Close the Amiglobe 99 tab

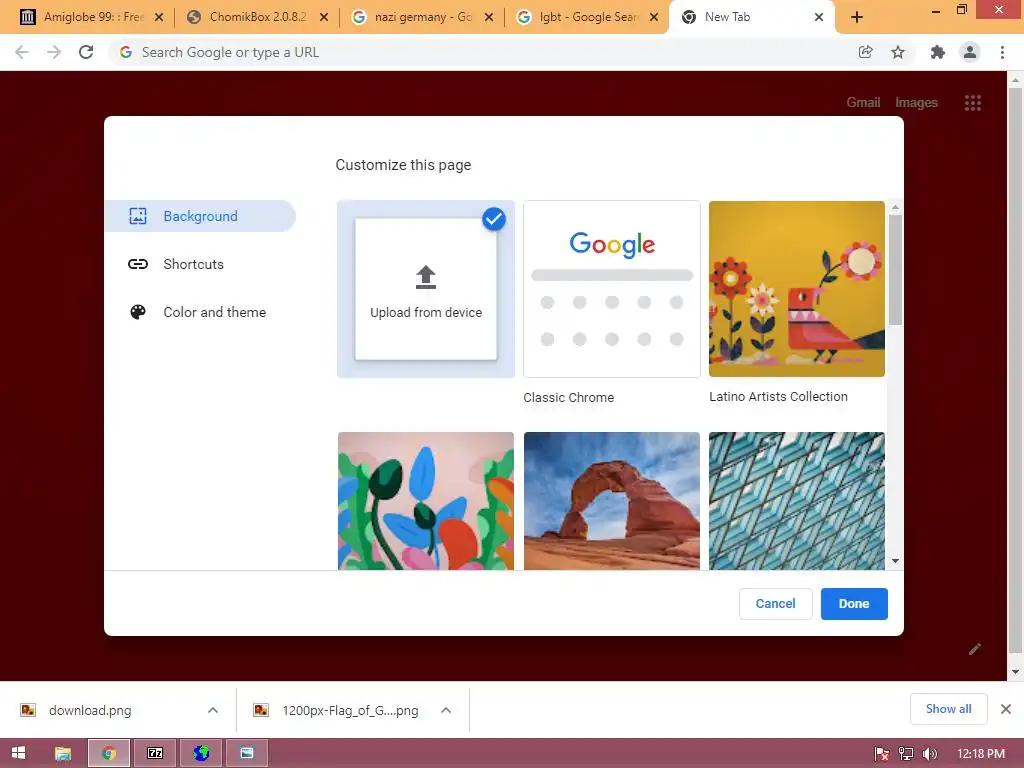click(159, 18)
